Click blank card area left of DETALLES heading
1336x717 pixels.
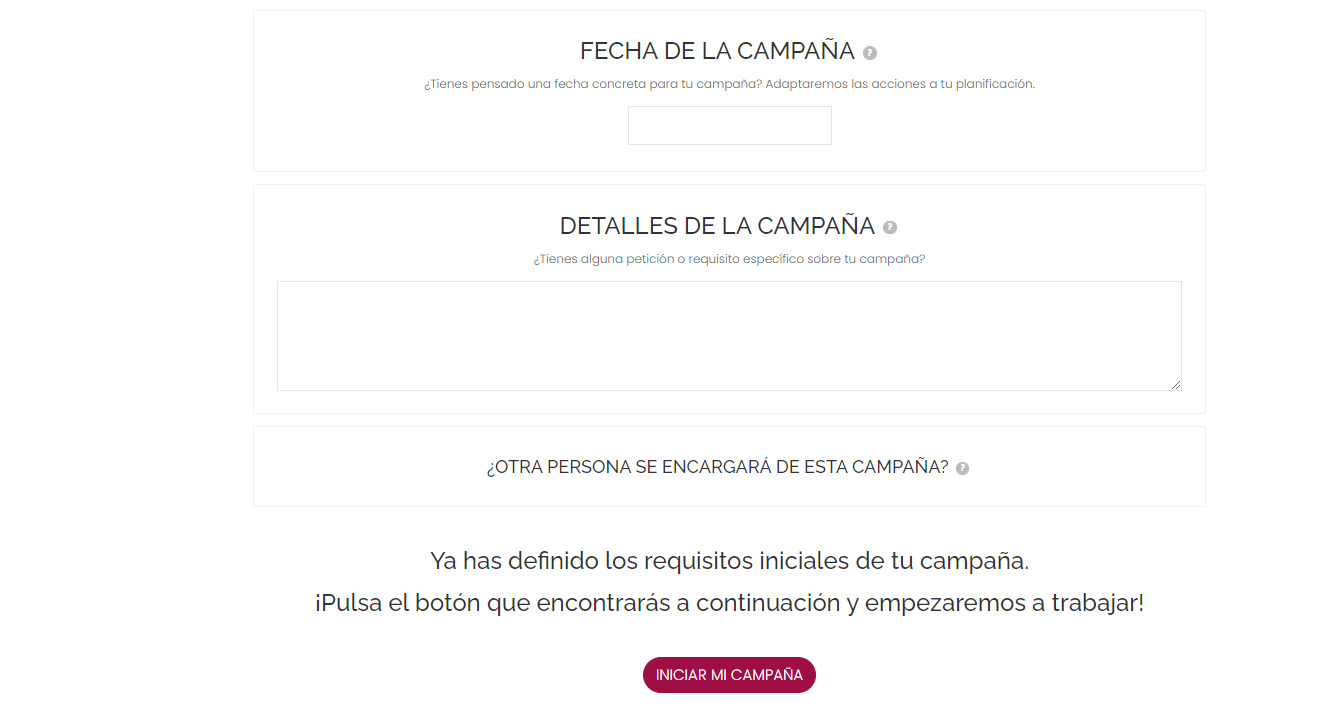click(400, 226)
